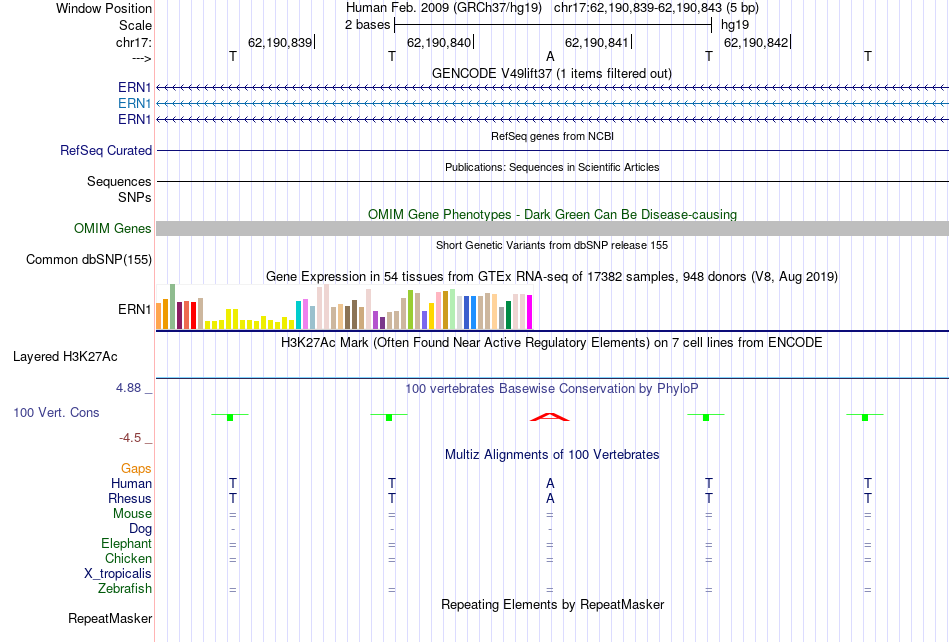The width and height of the screenshot is (950, 642).
Task: Click the red PhyloP conservation peak
Action: [x=550, y=417]
